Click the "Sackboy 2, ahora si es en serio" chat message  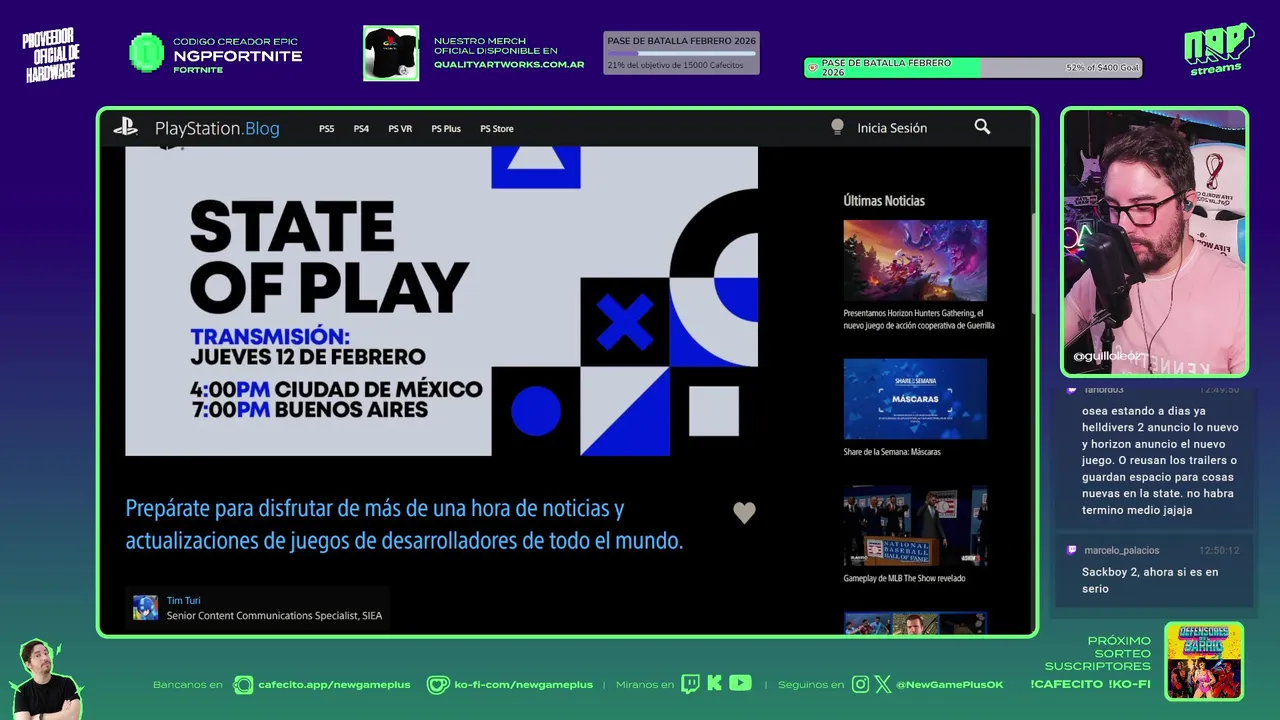click(x=1150, y=580)
